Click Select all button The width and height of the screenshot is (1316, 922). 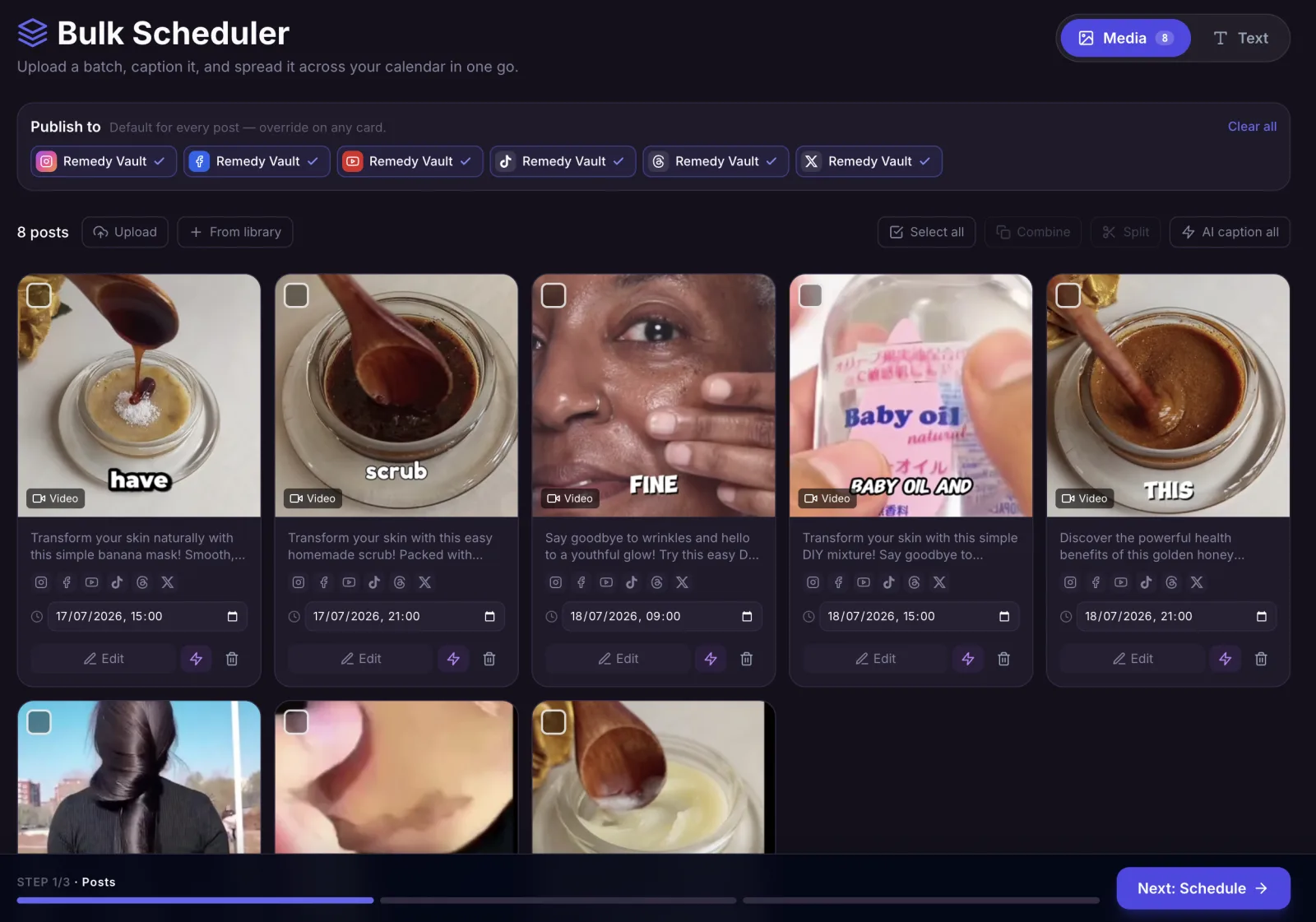click(926, 232)
